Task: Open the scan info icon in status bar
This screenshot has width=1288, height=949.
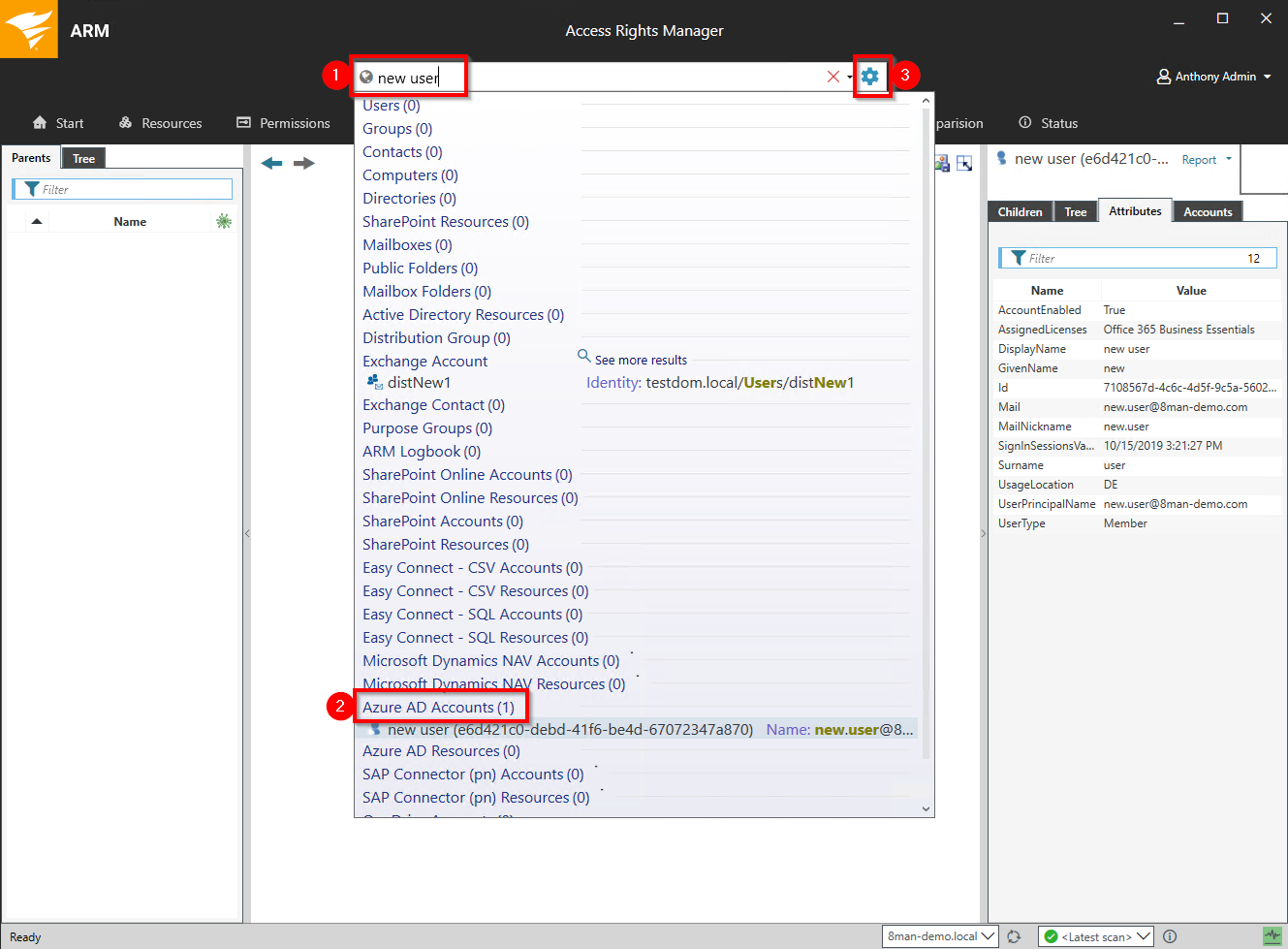Action: (1170, 936)
